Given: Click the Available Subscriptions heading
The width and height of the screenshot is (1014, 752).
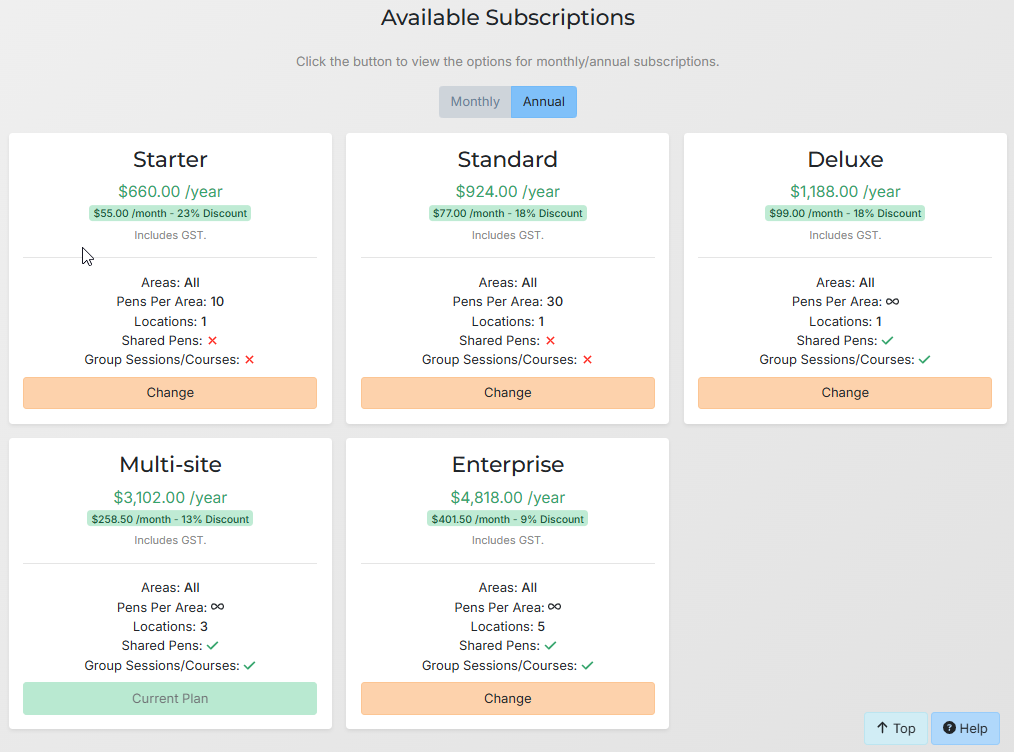Looking at the screenshot, I should (508, 17).
